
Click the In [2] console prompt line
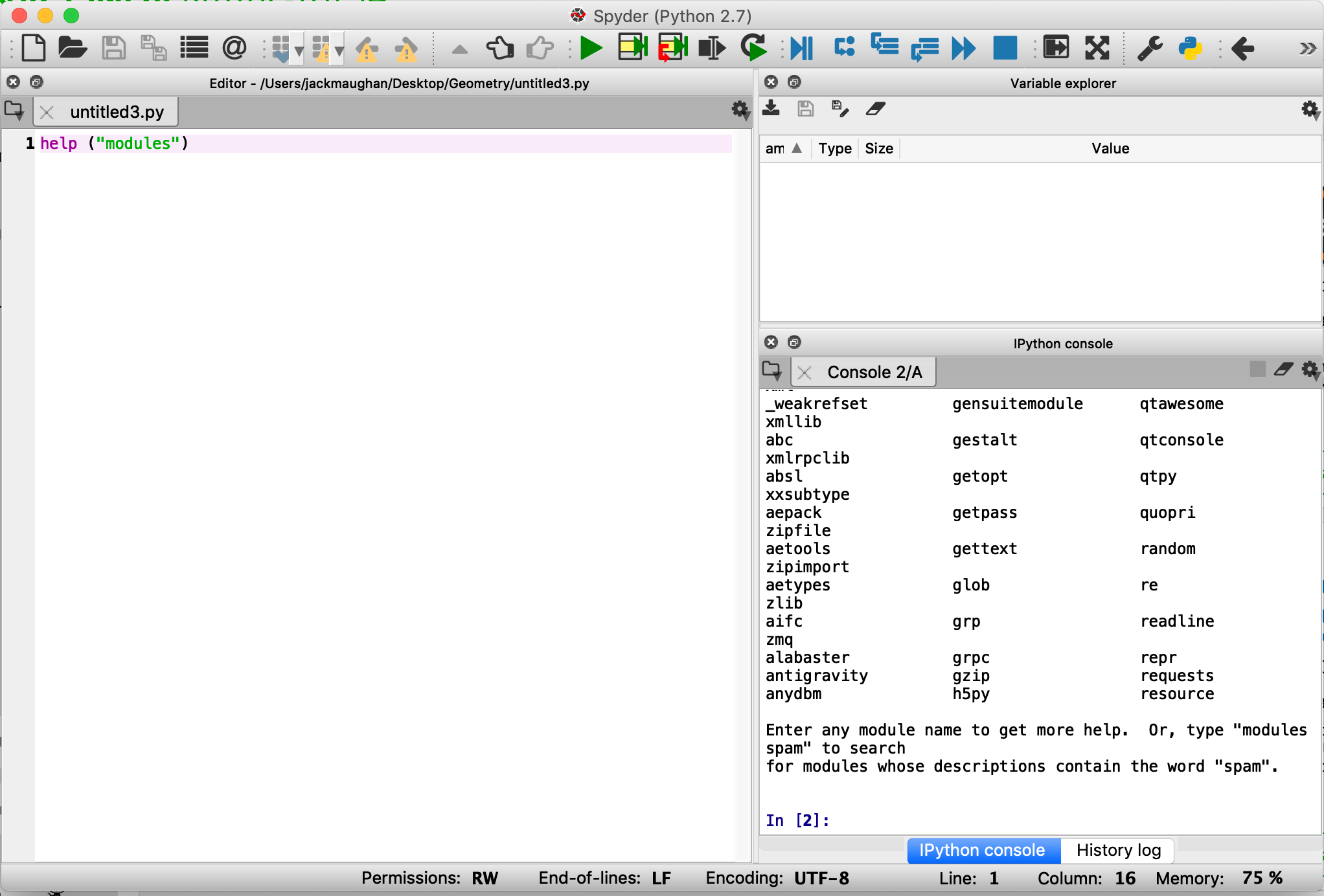pos(797,820)
